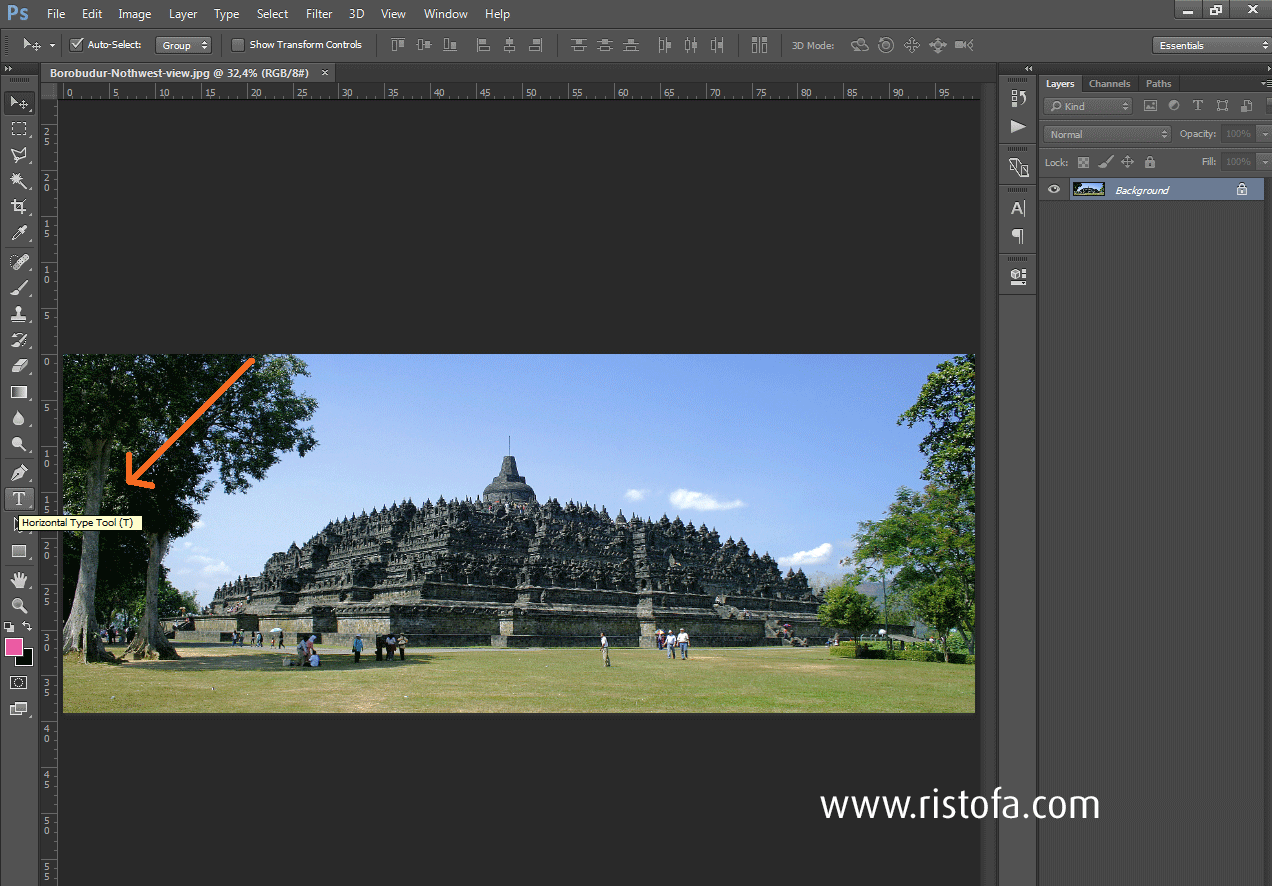
Task: Filter layers by text in the Layers panel
Action: (x=1196, y=104)
